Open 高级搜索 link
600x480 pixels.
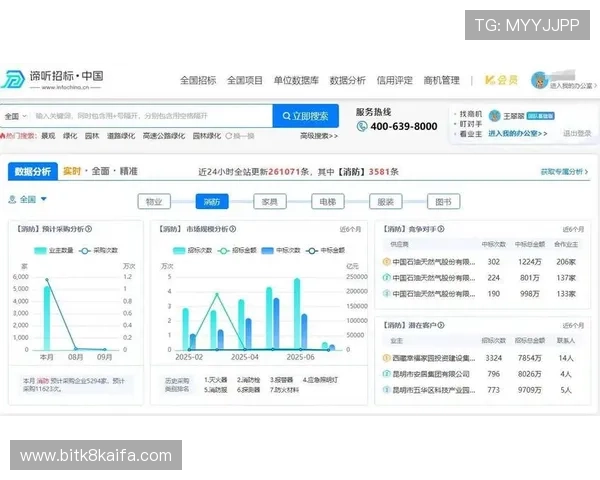click(319, 136)
